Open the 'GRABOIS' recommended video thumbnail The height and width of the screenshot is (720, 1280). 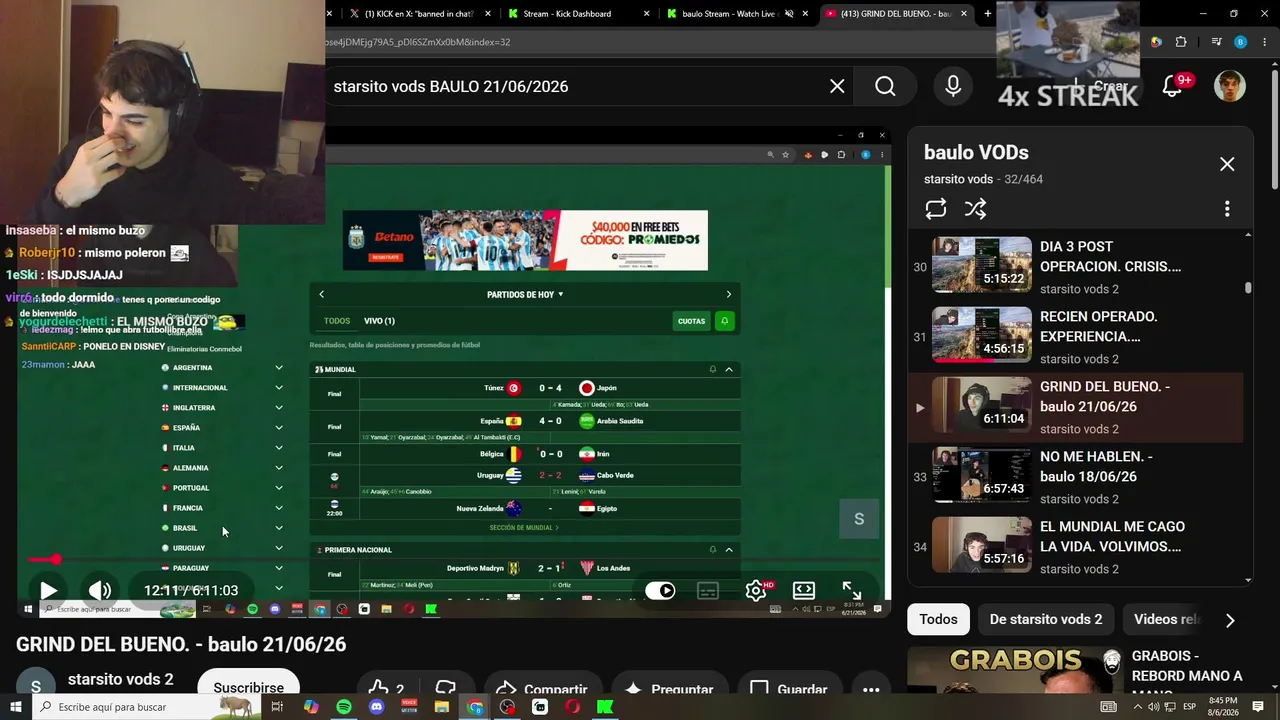coord(1015,670)
